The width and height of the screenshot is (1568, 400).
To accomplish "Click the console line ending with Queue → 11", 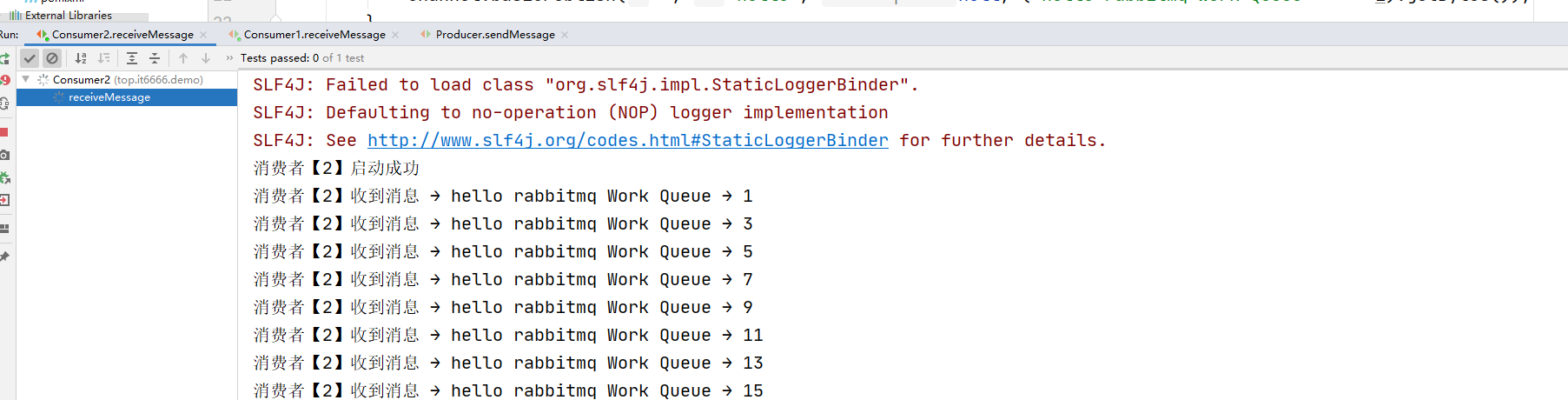I will [x=508, y=336].
